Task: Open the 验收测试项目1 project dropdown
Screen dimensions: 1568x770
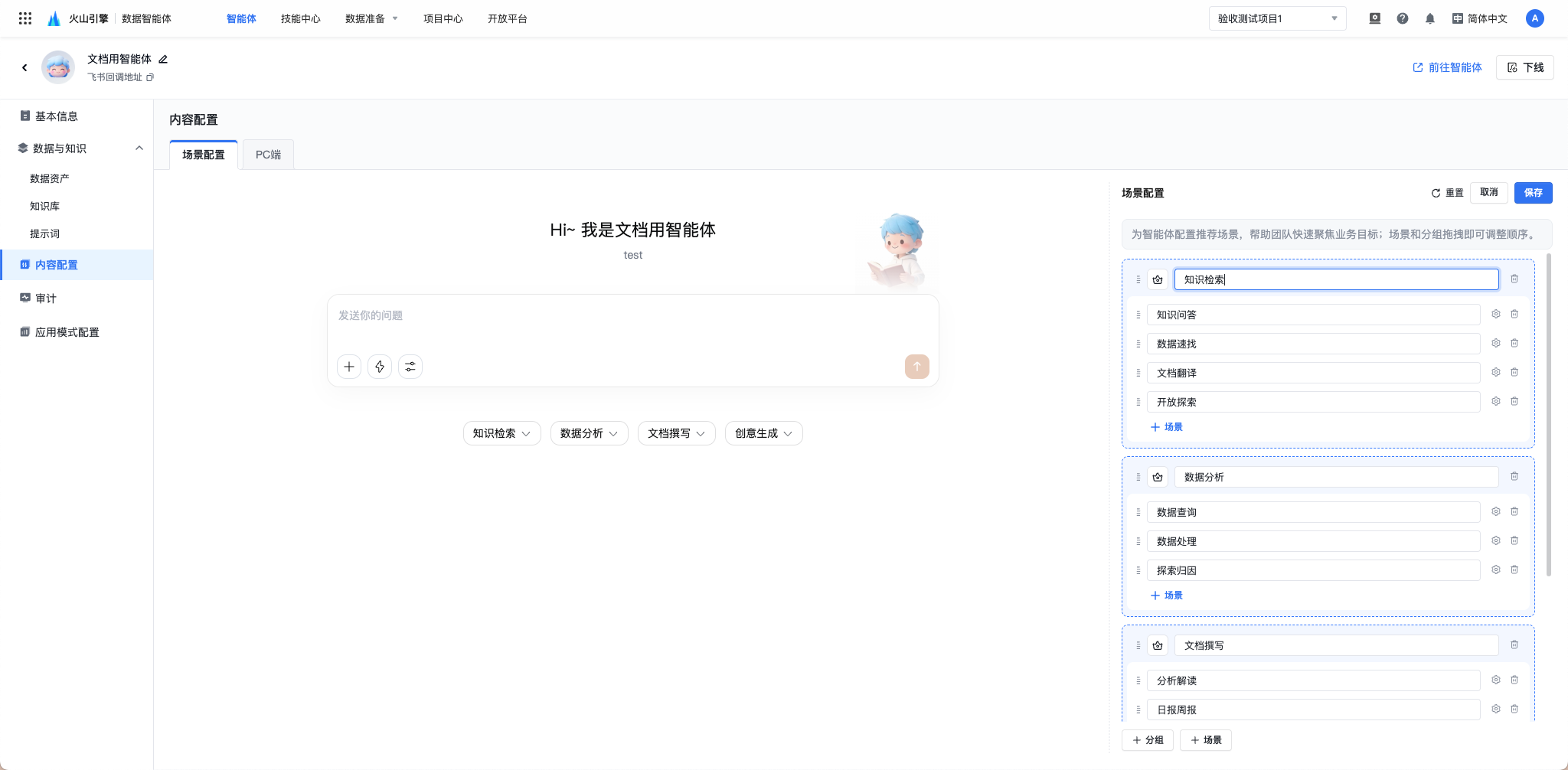Action: 1278,18
